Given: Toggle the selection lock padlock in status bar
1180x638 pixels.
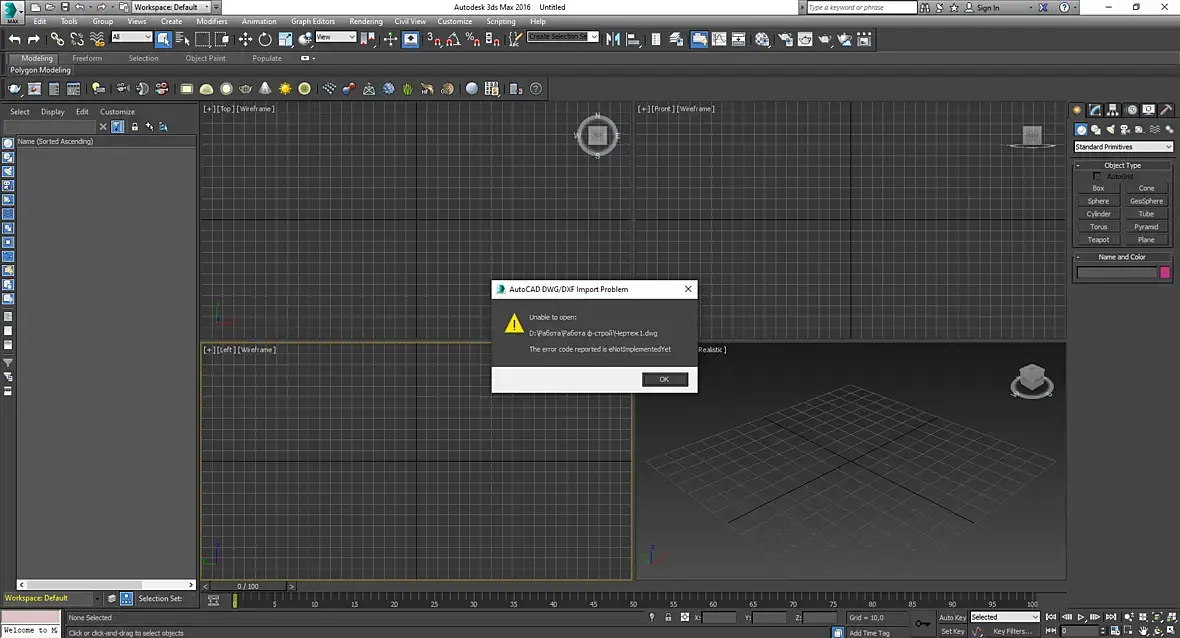Looking at the screenshot, I should pyautogui.click(x=668, y=617).
